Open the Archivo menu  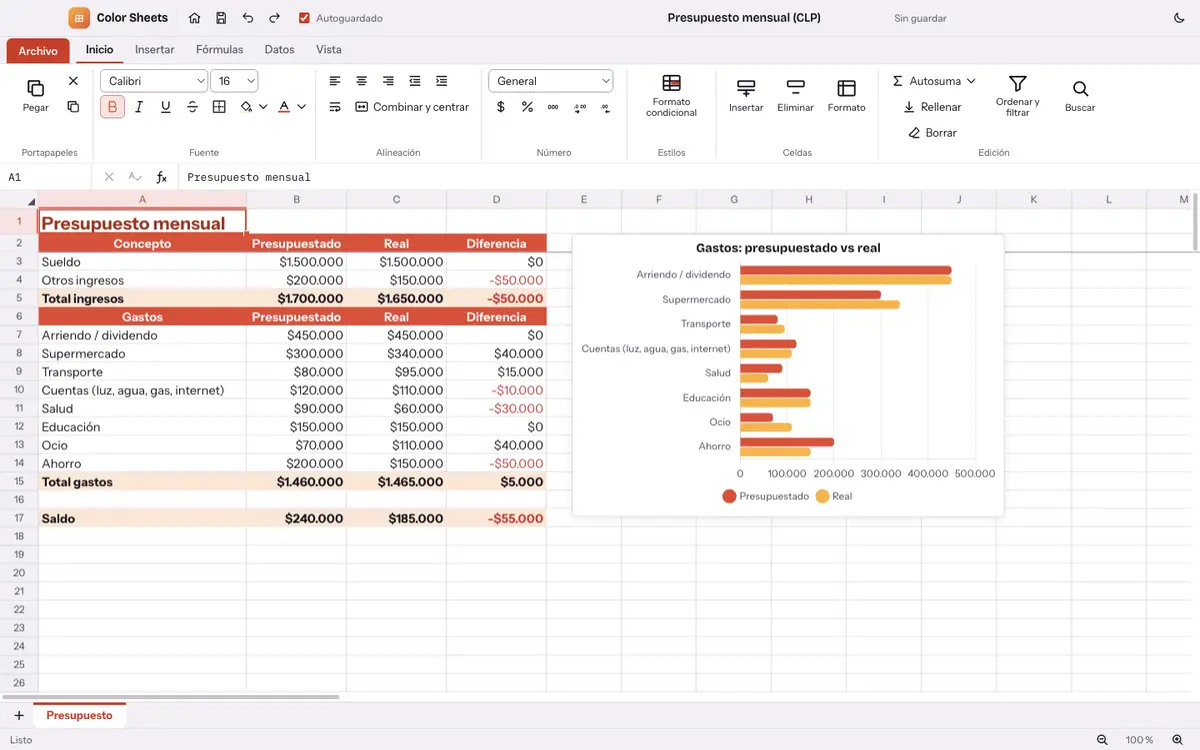coord(38,51)
